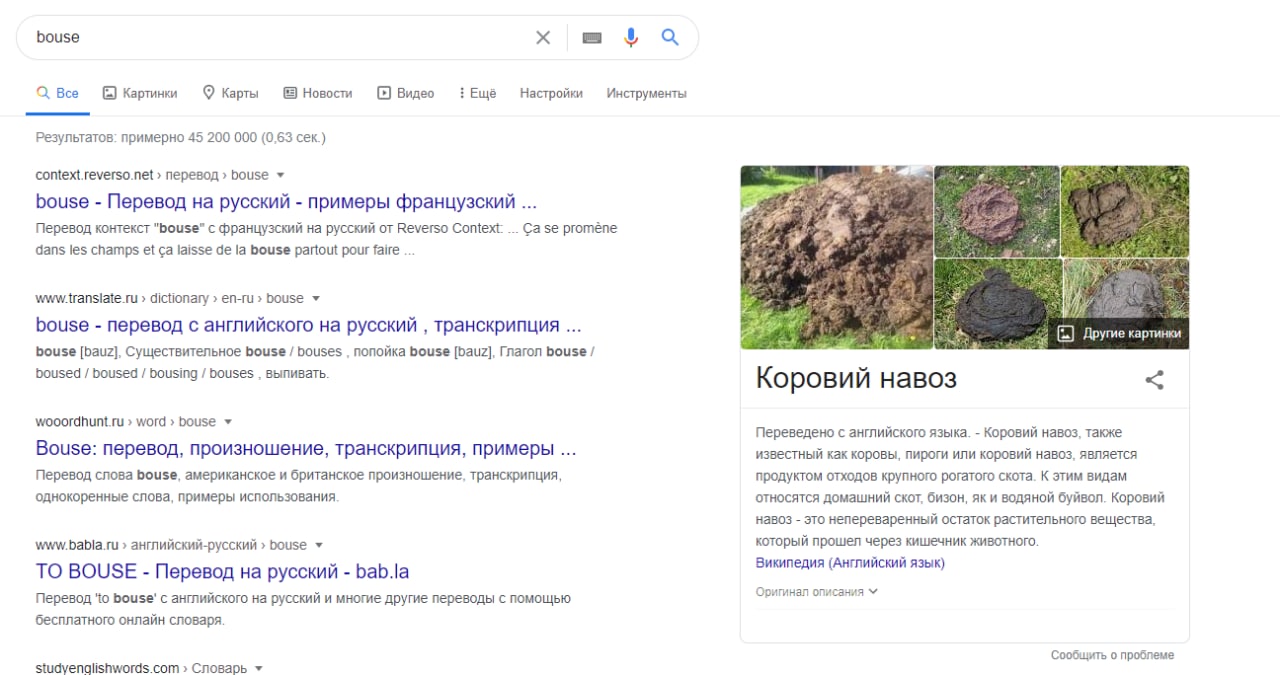
Task: Open the 'bouse - Перевод на русский - примеры французский' result
Action: [x=286, y=201]
